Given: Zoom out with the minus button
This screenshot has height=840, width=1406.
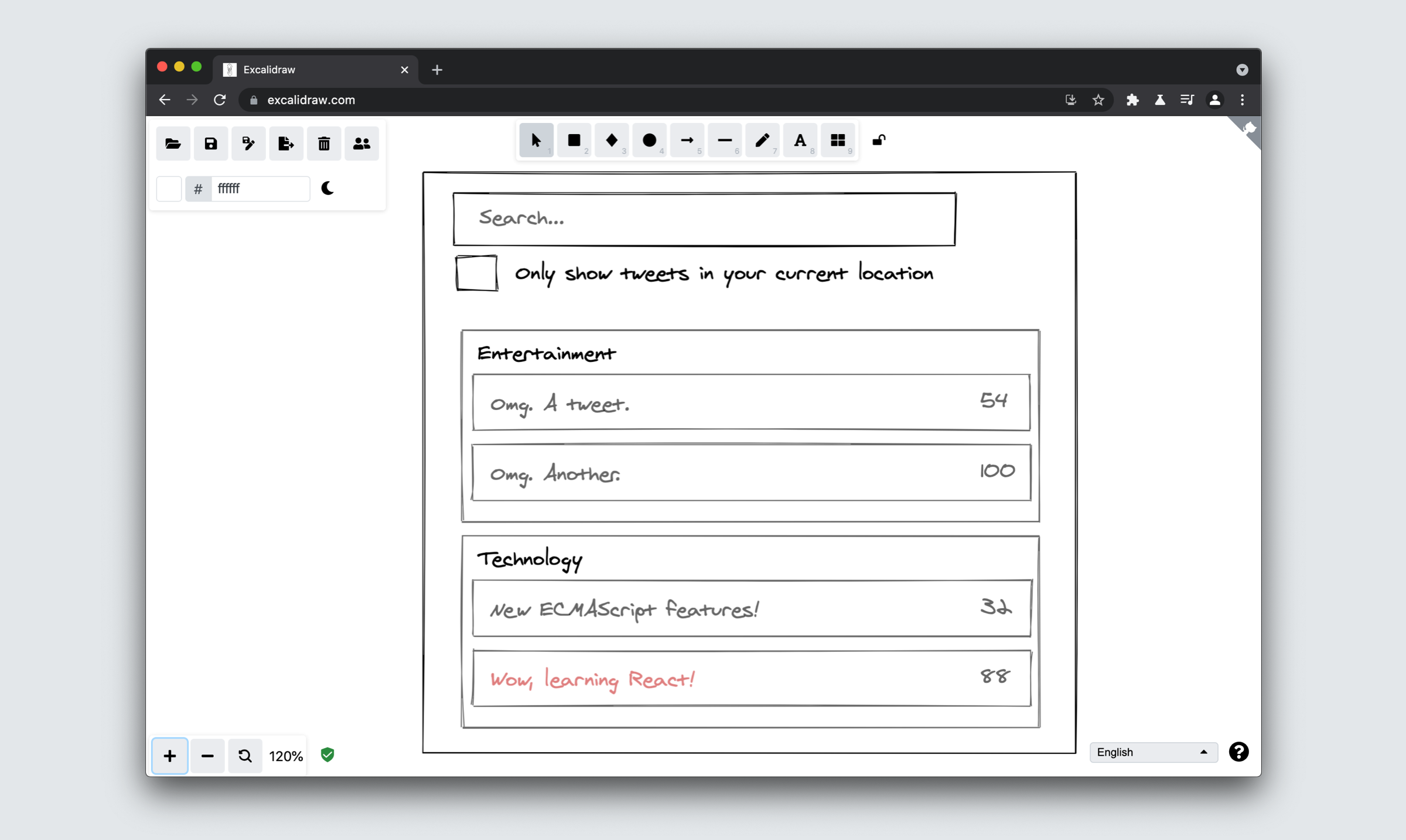Looking at the screenshot, I should click(x=207, y=756).
